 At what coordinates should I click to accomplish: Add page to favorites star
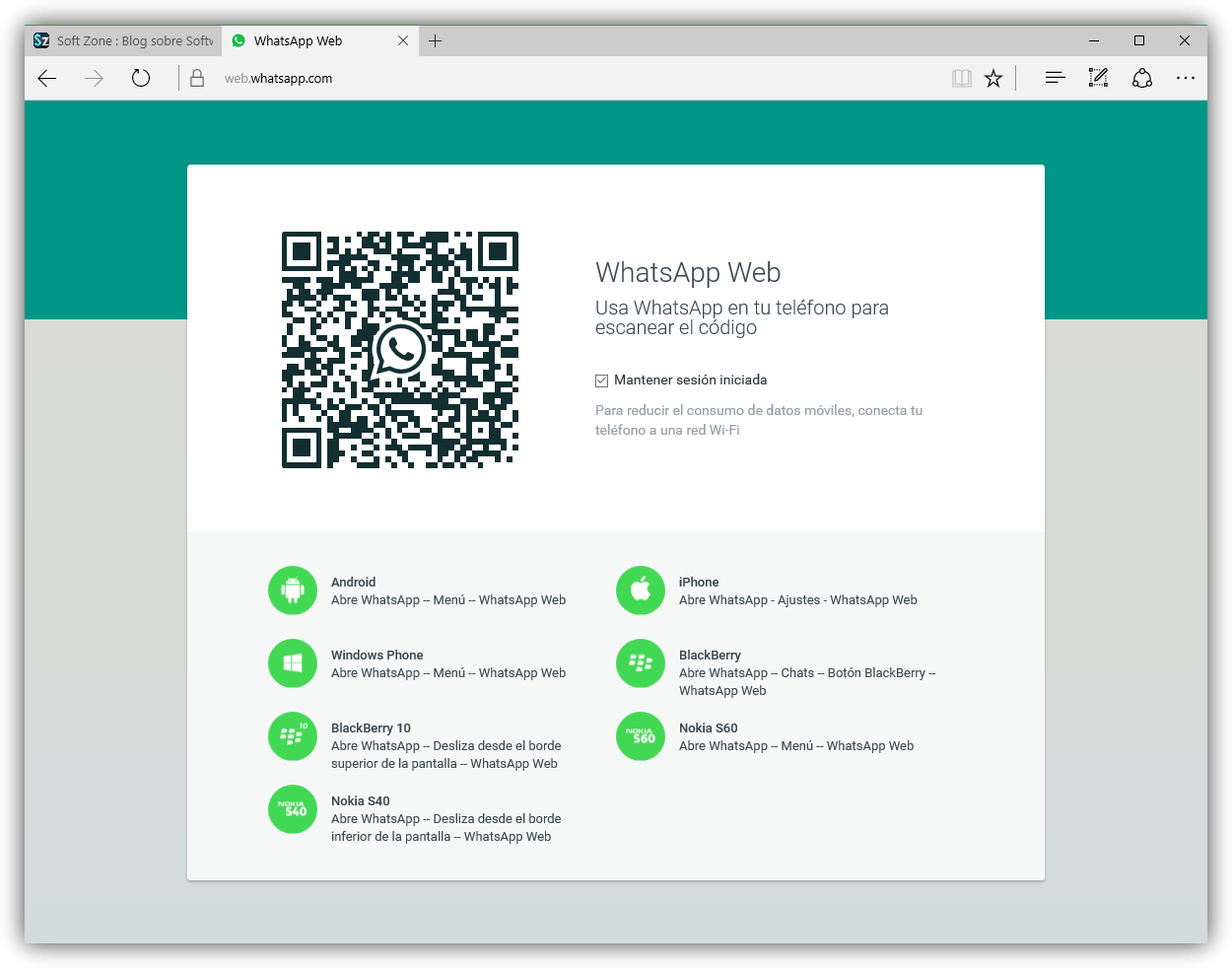pos(993,78)
